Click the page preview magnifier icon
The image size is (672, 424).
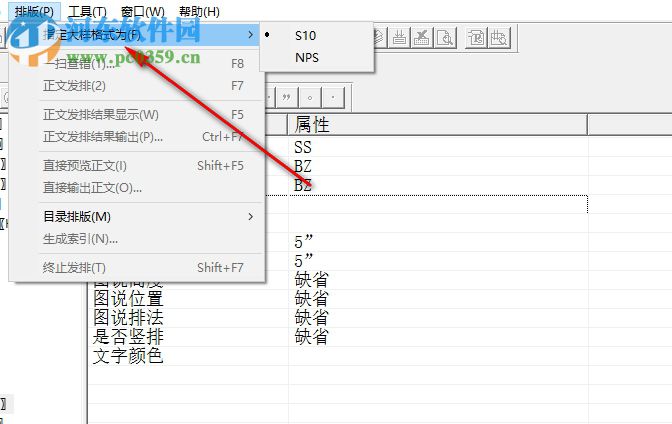[445, 38]
